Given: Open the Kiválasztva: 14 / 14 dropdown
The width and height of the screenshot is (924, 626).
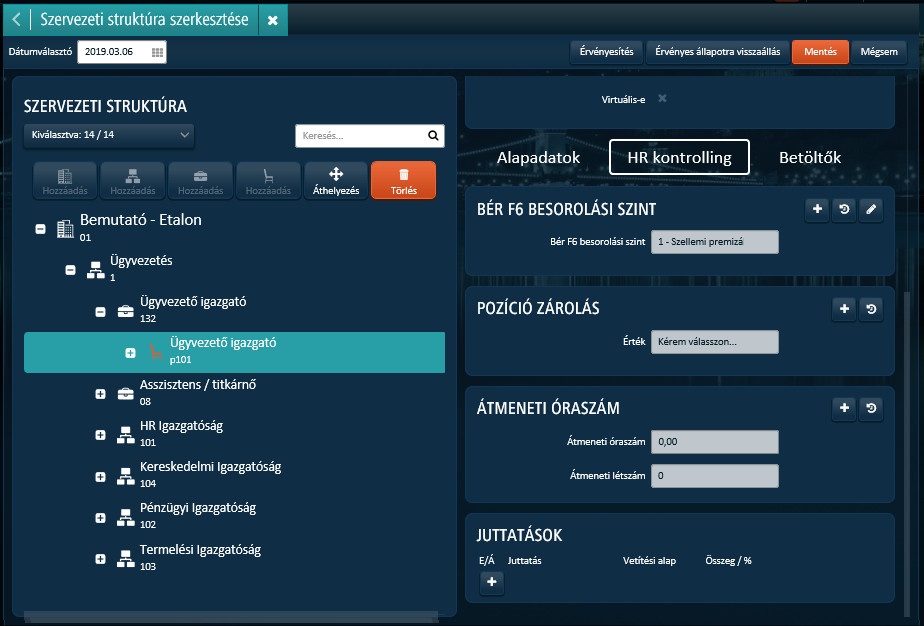Looking at the screenshot, I should click(x=109, y=135).
